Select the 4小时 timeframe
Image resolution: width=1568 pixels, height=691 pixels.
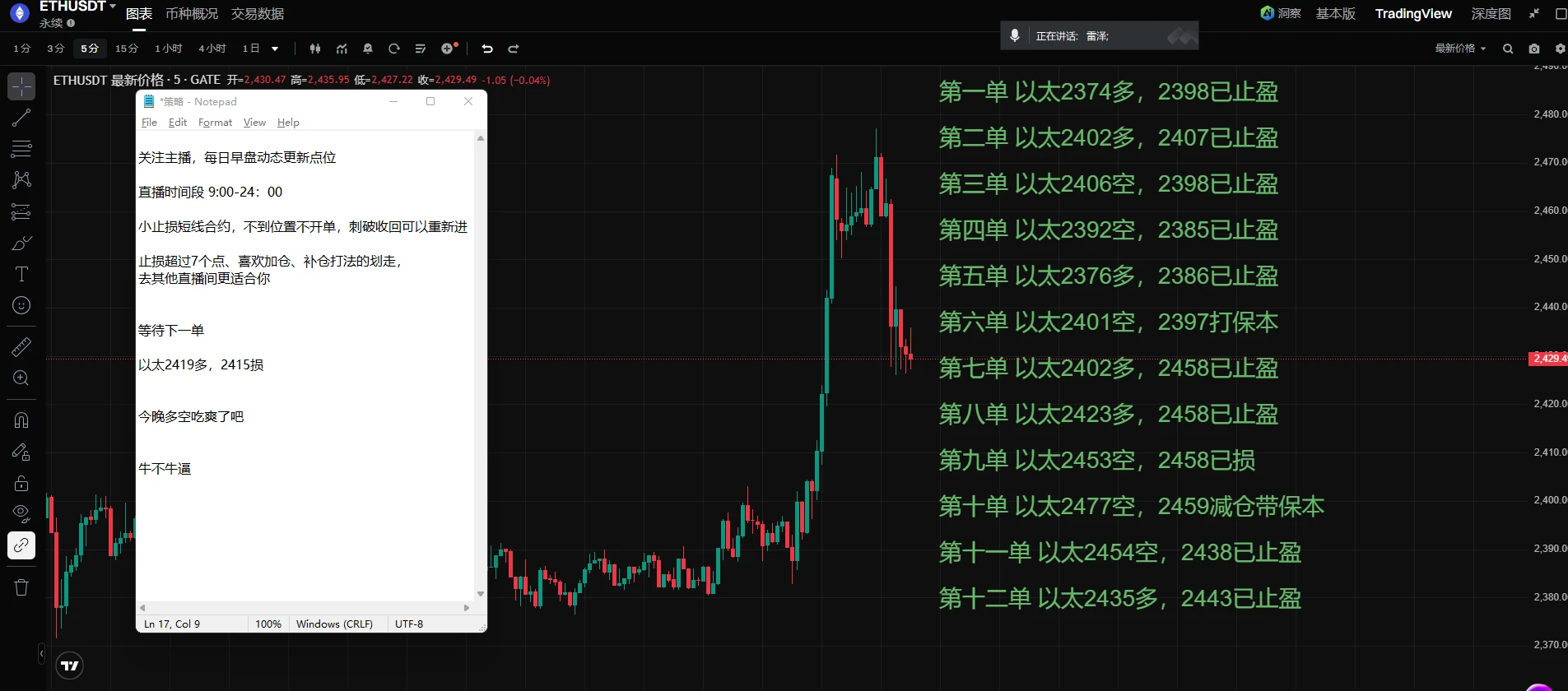tap(212, 49)
